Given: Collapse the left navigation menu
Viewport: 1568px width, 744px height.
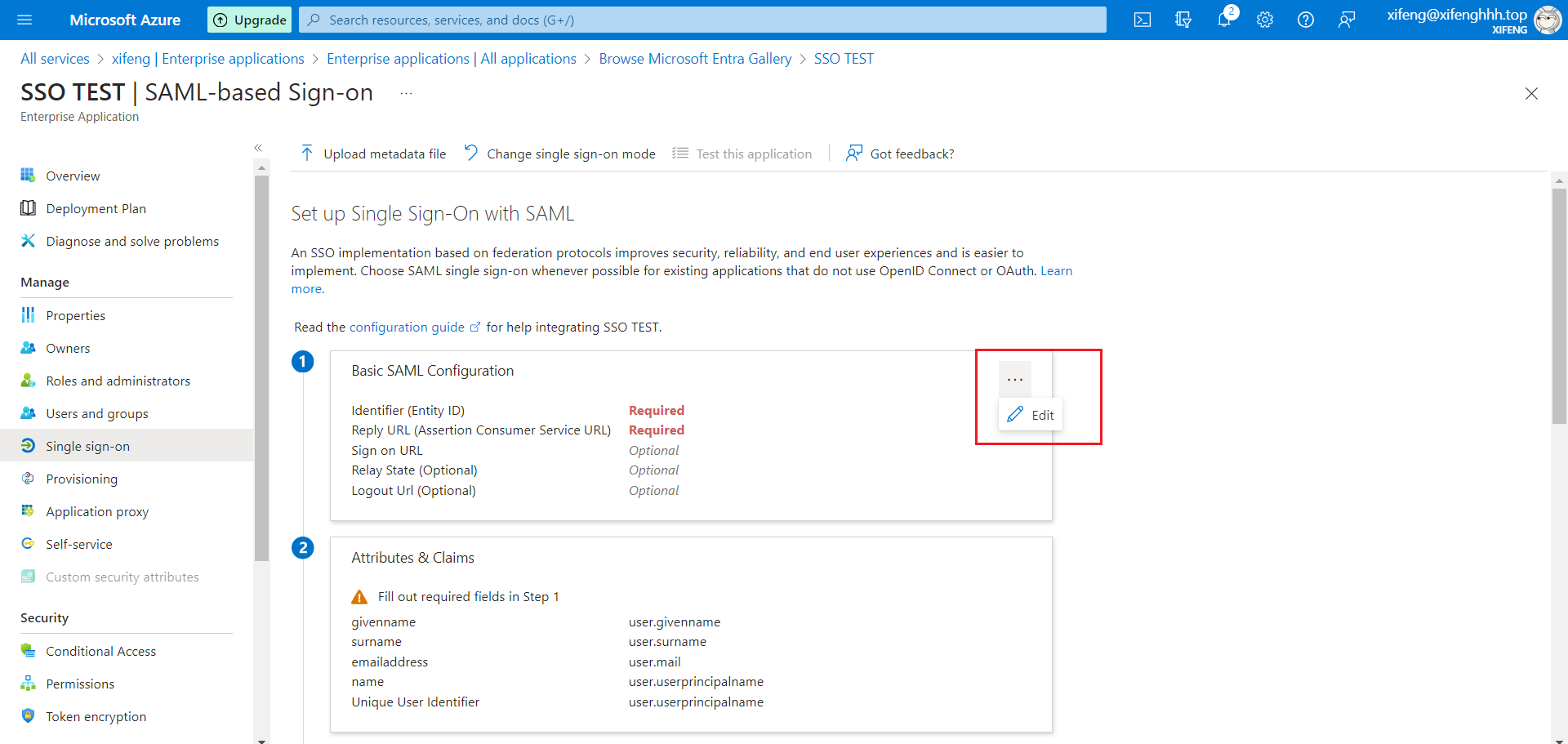Looking at the screenshot, I should pyautogui.click(x=258, y=148).
